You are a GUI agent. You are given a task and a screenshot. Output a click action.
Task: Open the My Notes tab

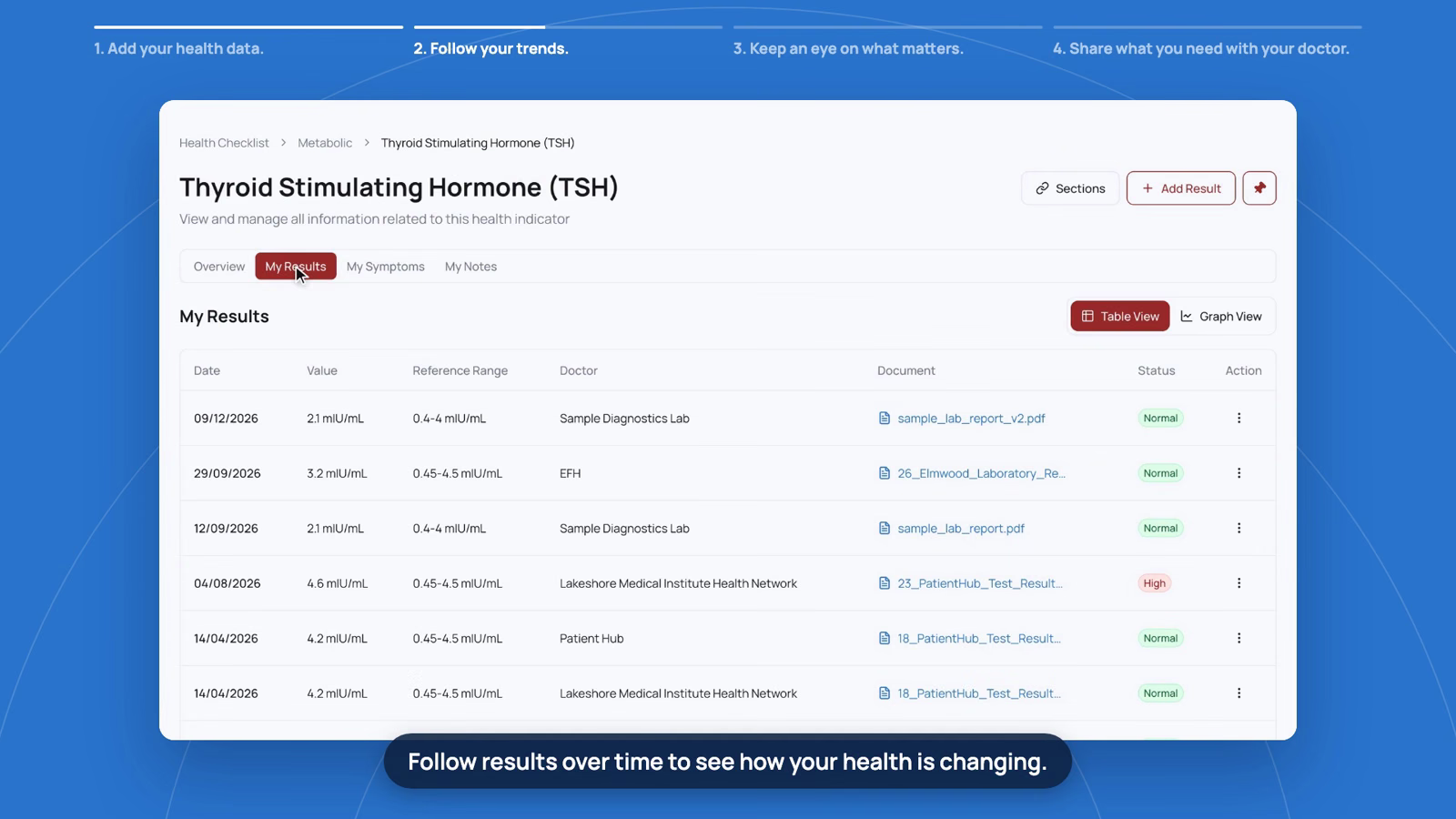click(470, 267)
